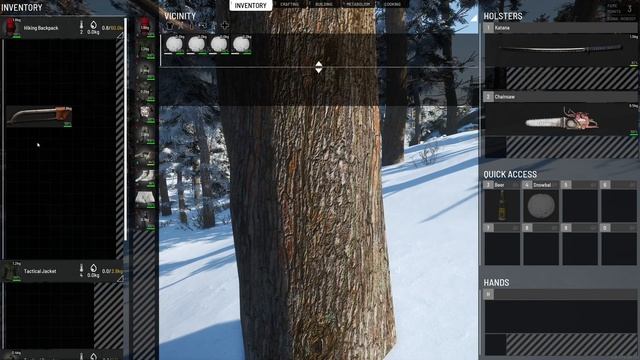
Task: Click the 'HOLSTERS' heading
Action: 503,16
